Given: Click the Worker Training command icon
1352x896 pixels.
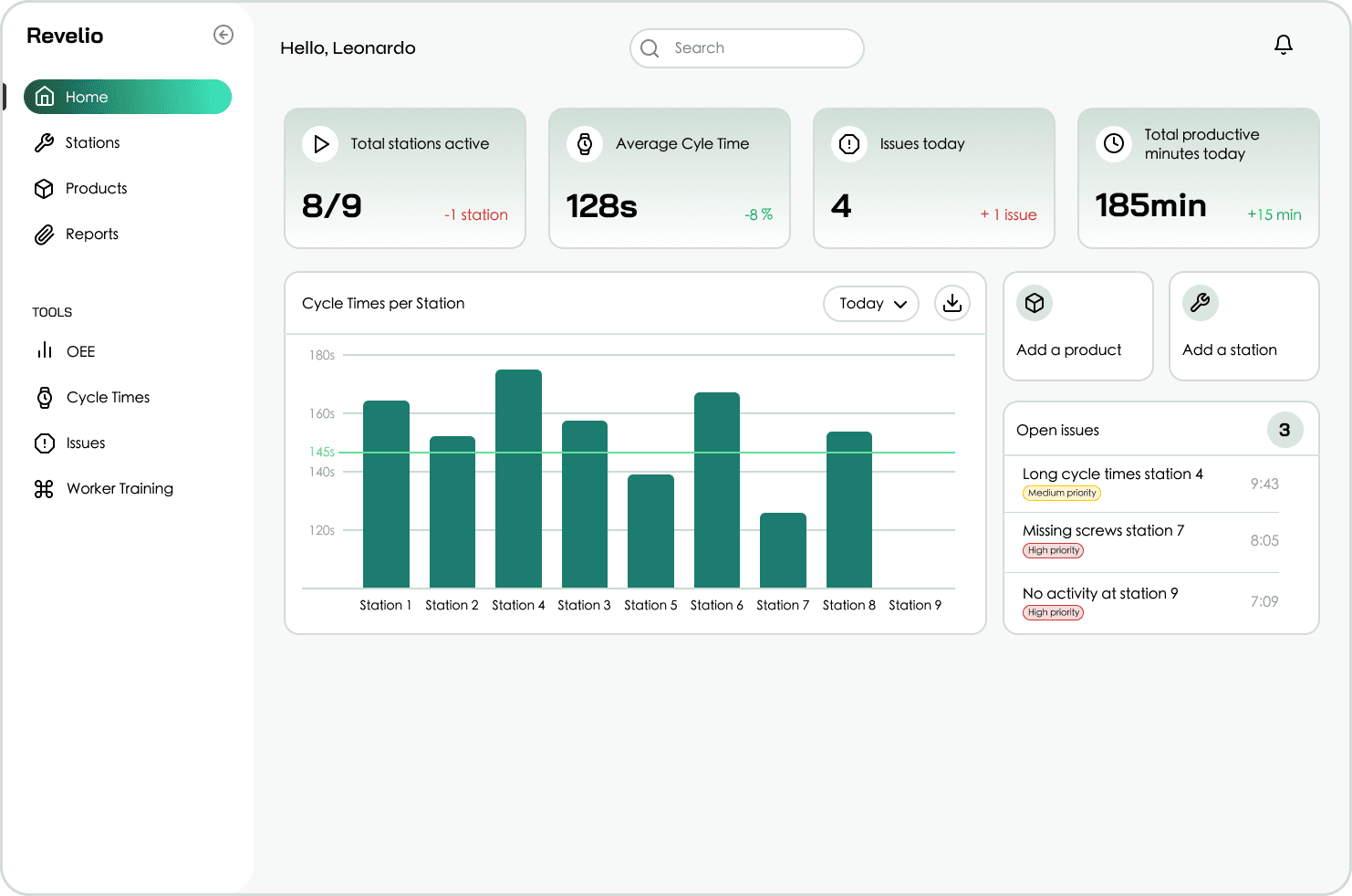Looking at the screenshot, I should [x=44, y=488].
